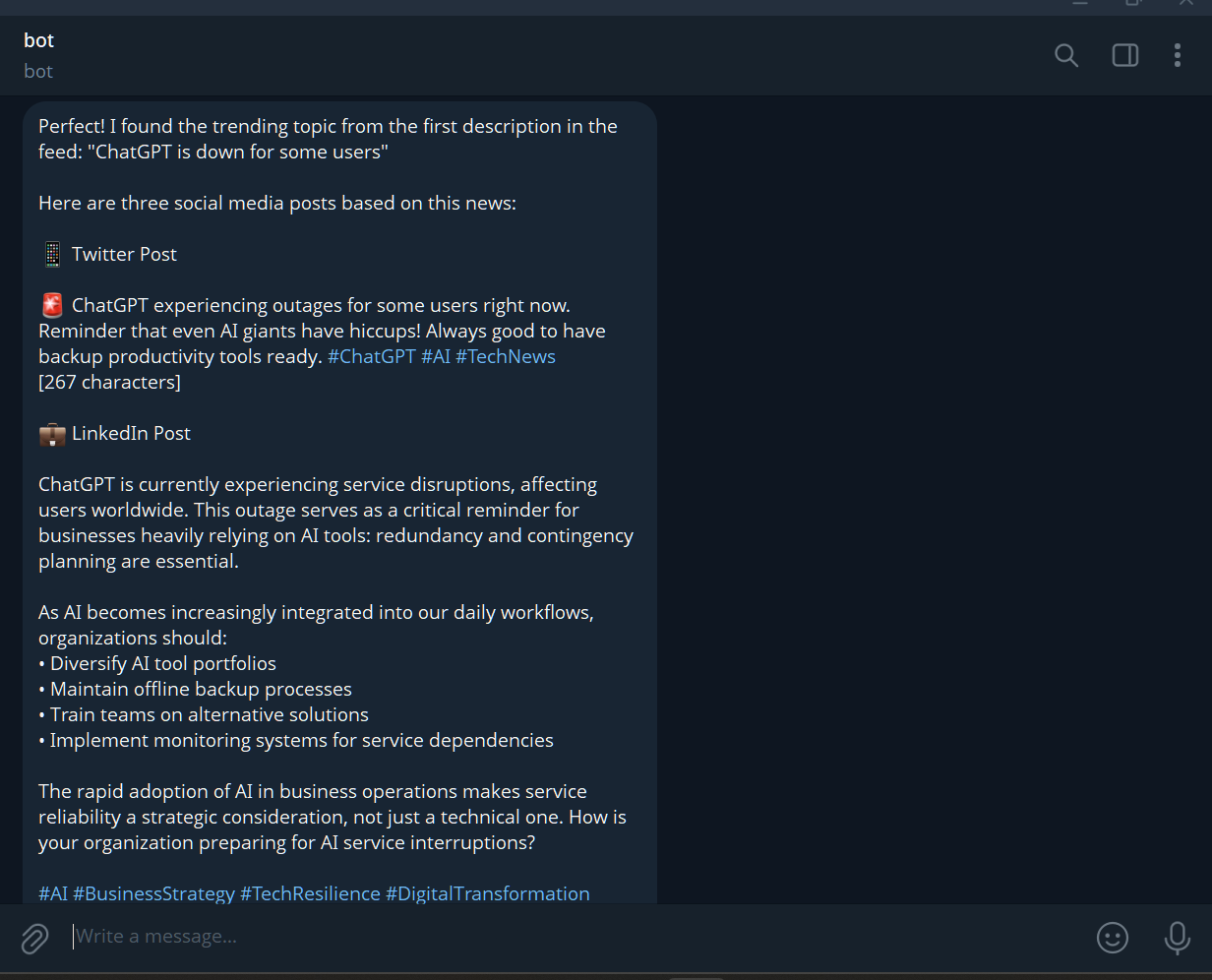Viewport: 1212px width, 980px height.
Task: Open the #BusinessStrategy hashtag
Action: coord(154,893)
